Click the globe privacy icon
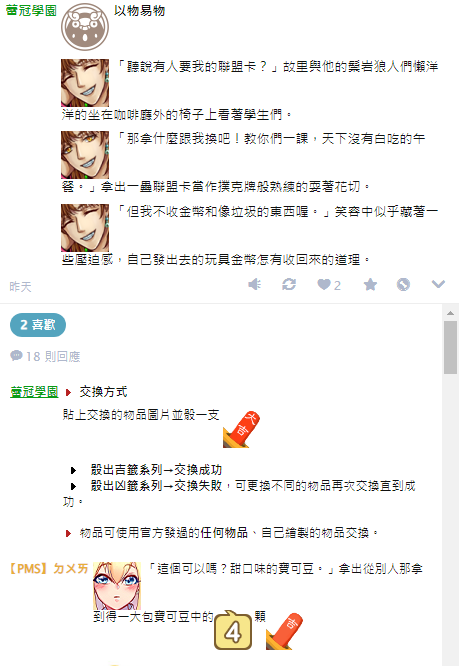The image size is (459, 666). click(403, 284)
